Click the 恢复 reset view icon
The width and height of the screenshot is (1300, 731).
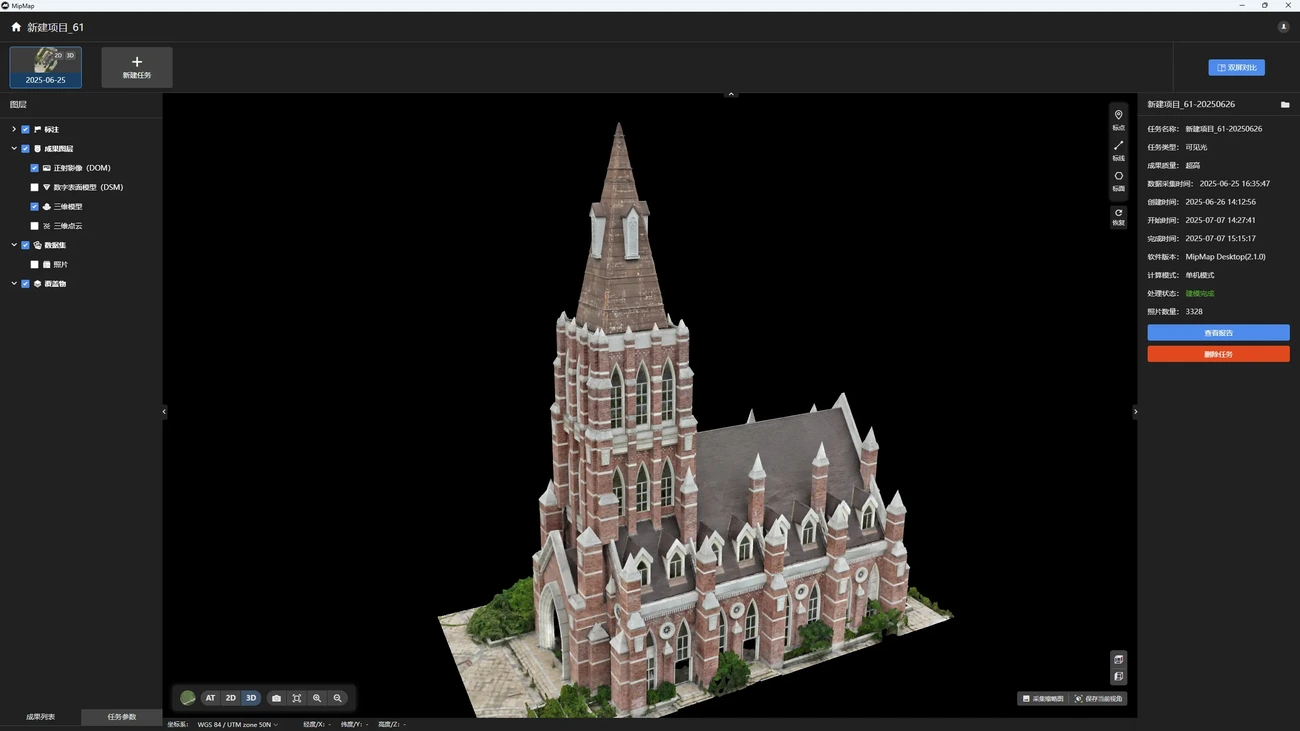point(1118,216)
